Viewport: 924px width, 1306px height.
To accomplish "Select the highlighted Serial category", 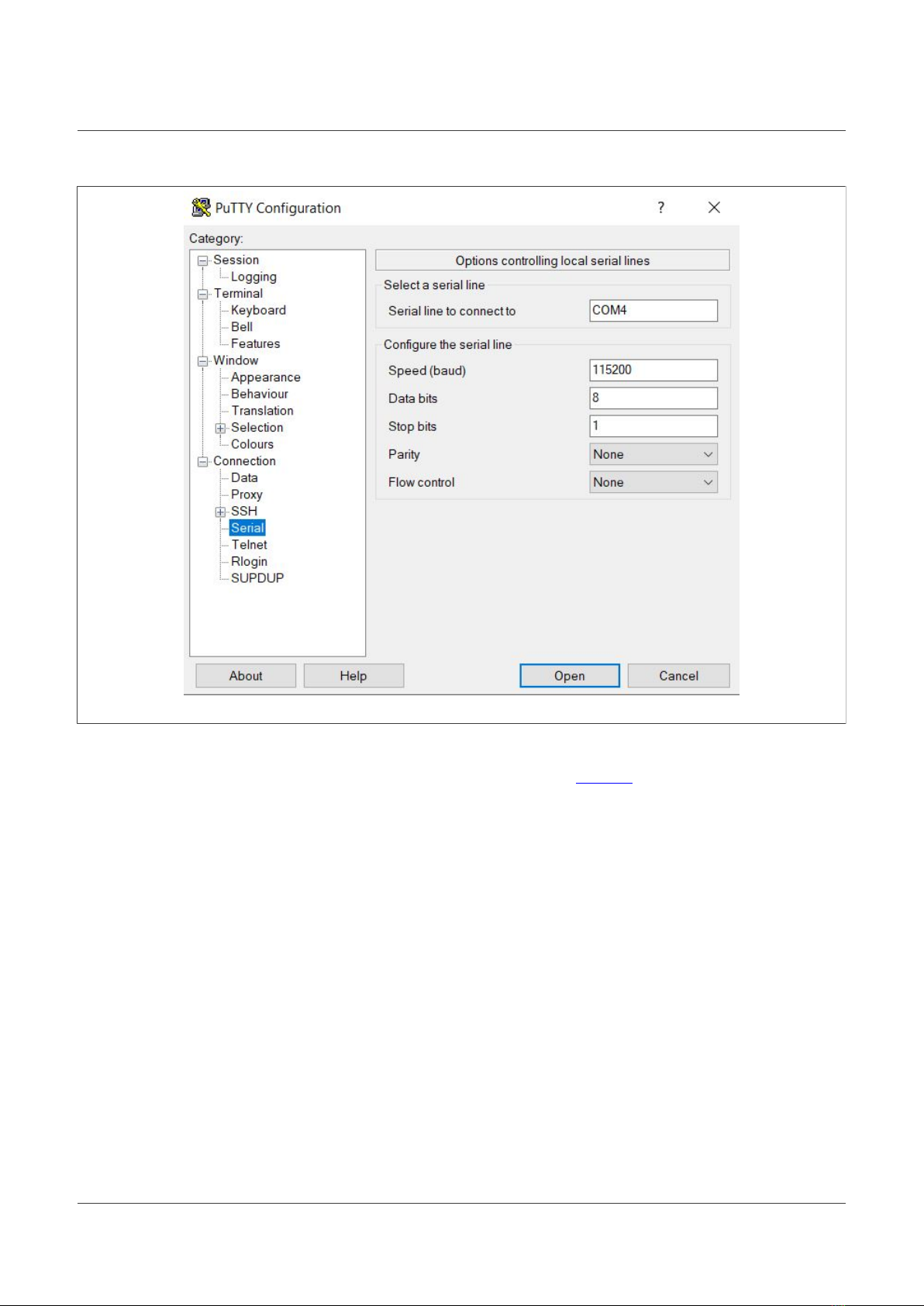I will 247,528.
